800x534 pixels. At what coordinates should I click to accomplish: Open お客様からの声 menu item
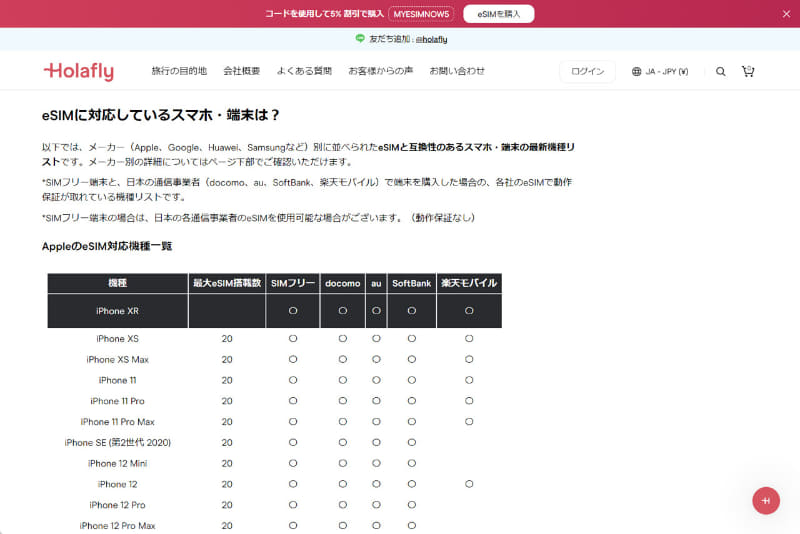381,71
